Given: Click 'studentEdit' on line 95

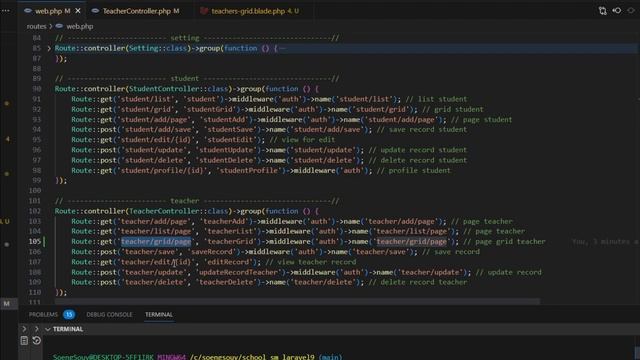Looking at the screenshot, I should tap(230, 140).
